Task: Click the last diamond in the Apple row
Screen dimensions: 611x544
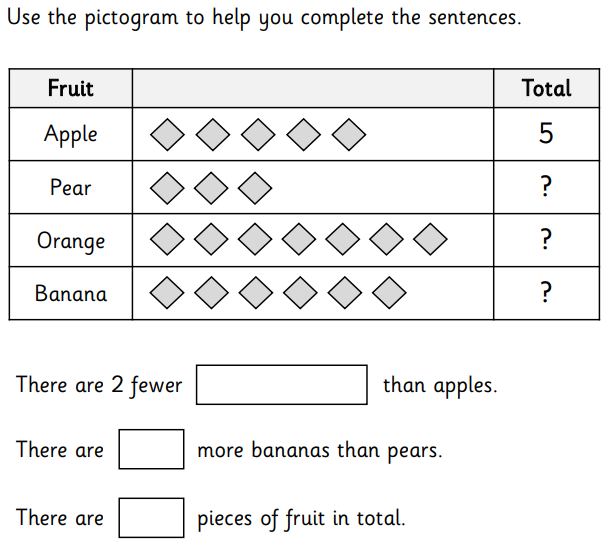Action: [349, 134]
